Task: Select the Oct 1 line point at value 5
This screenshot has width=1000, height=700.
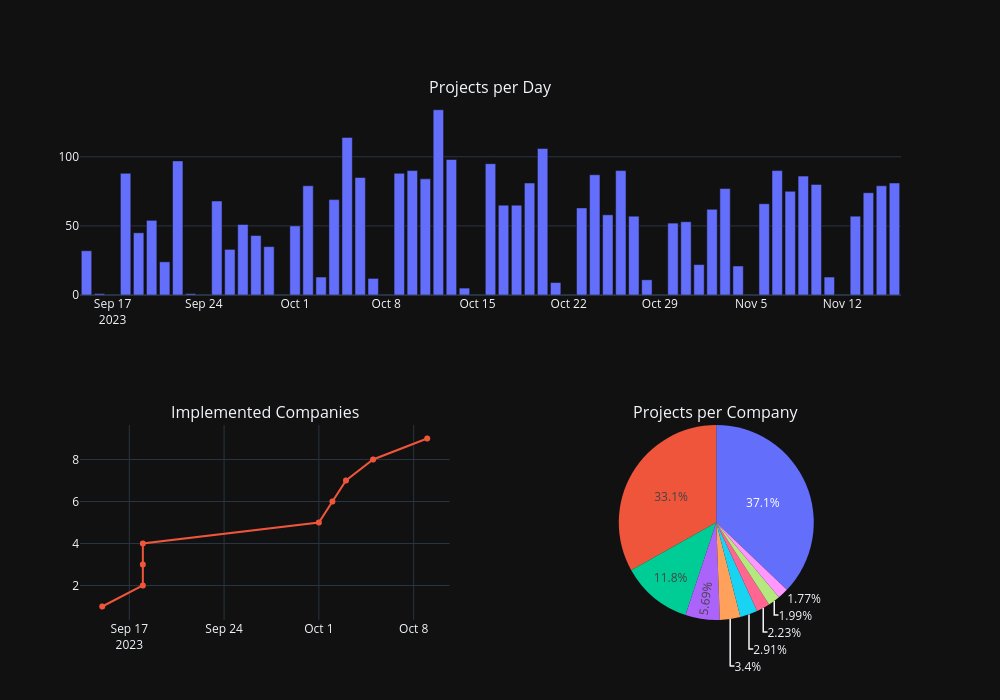Action: pyautogui.click(x=319, y=522)
